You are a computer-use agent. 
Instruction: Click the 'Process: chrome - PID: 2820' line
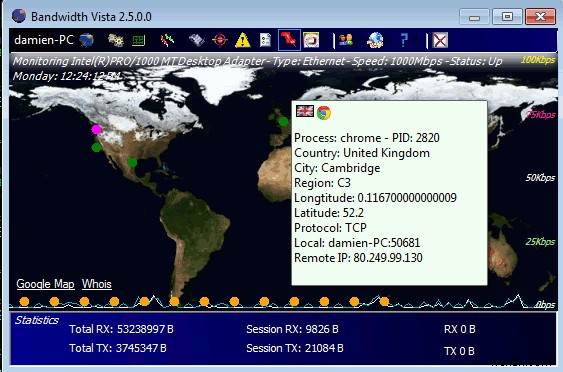pos(367,138)
